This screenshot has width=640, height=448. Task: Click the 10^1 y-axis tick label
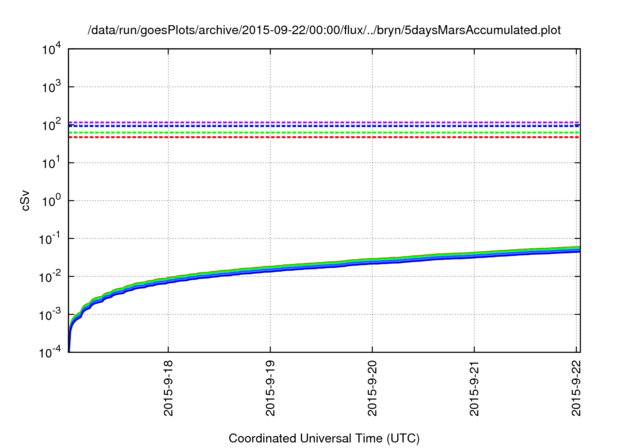(52, 163)
